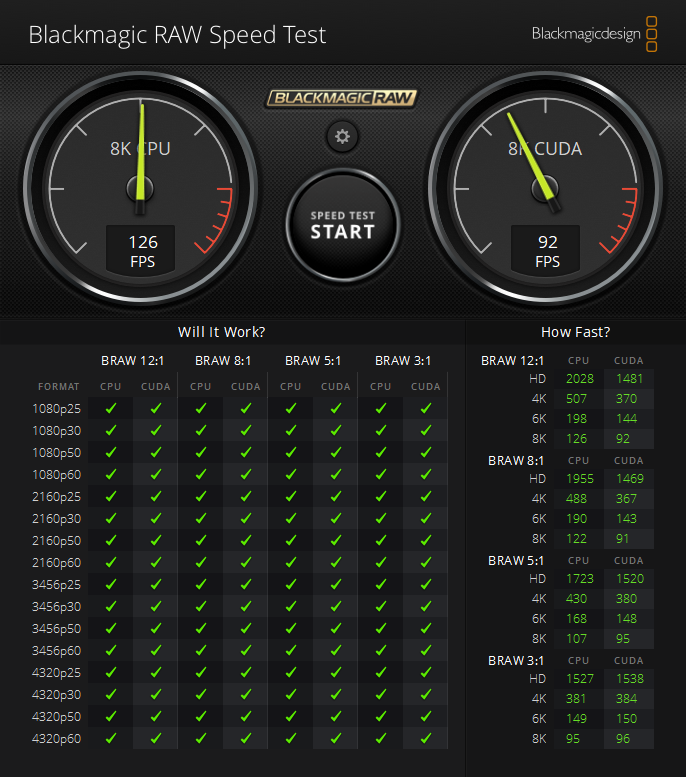Click the 3456p50 BRAW 5:1 CPU checkmark
The height and width of the screenshot is (777, 686).
pos(291,628)
